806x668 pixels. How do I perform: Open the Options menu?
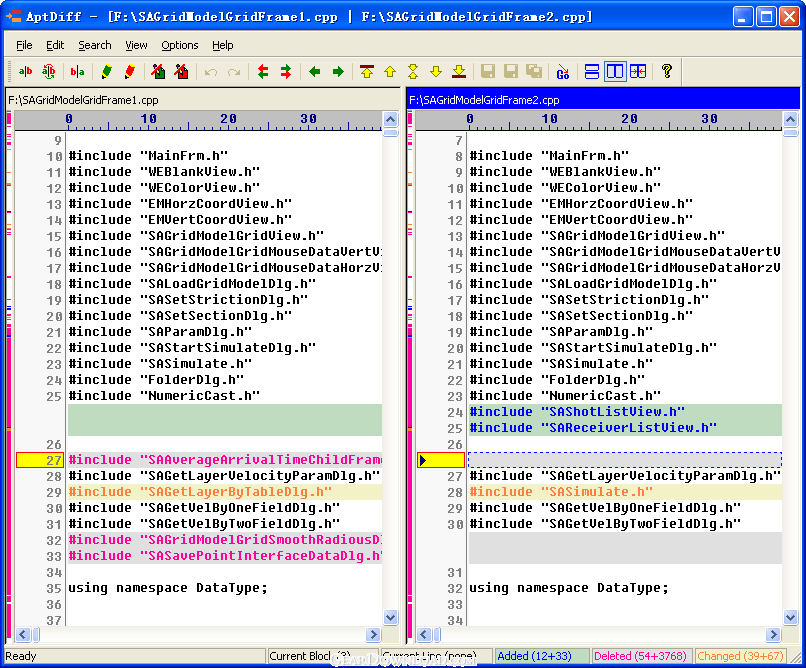(179, 45)
